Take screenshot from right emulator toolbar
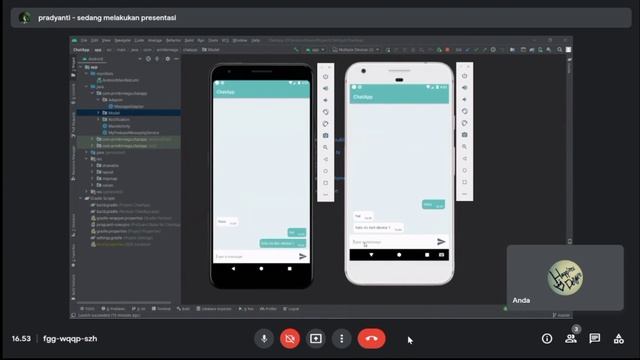 tap(464, 135)
